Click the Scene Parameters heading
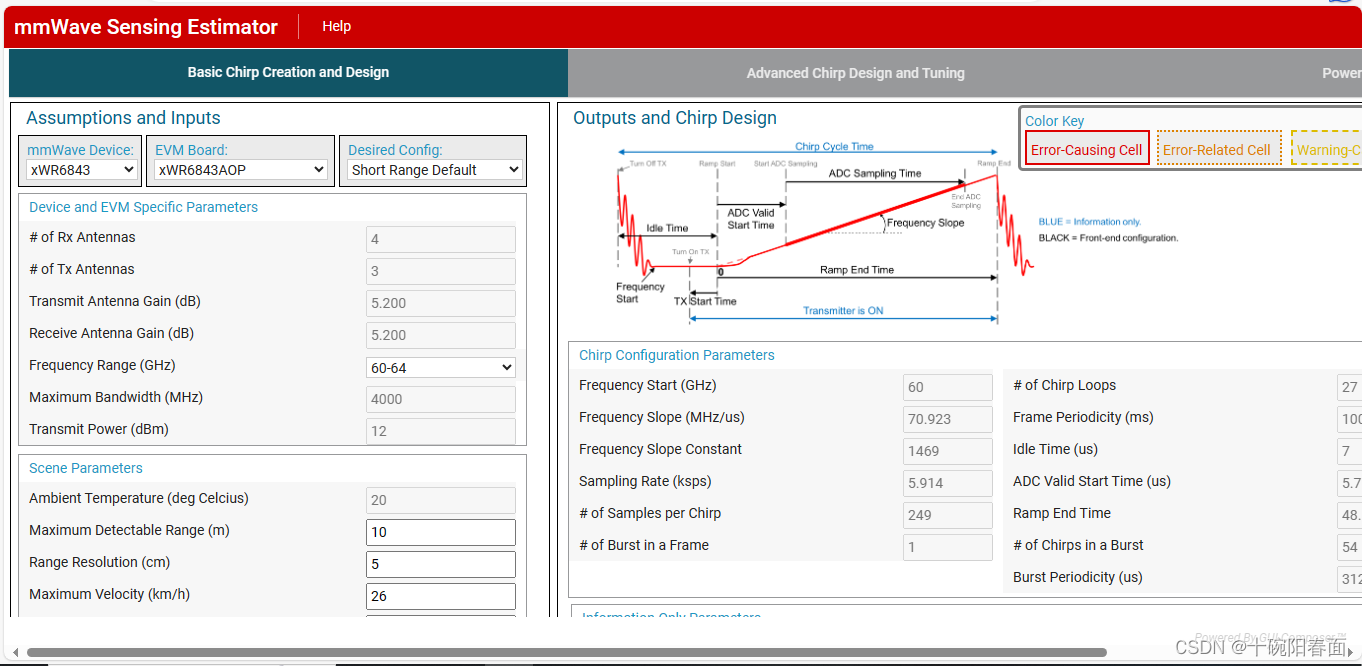Image resolution: width=1362 pixels, height=666 pixels. pyautogui.click(x=86, y=468)
